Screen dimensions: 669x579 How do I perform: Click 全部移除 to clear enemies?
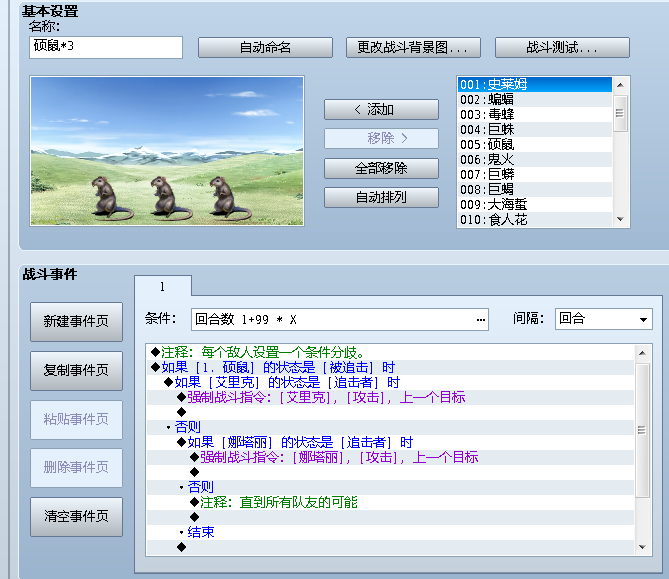tap(381, 168)
